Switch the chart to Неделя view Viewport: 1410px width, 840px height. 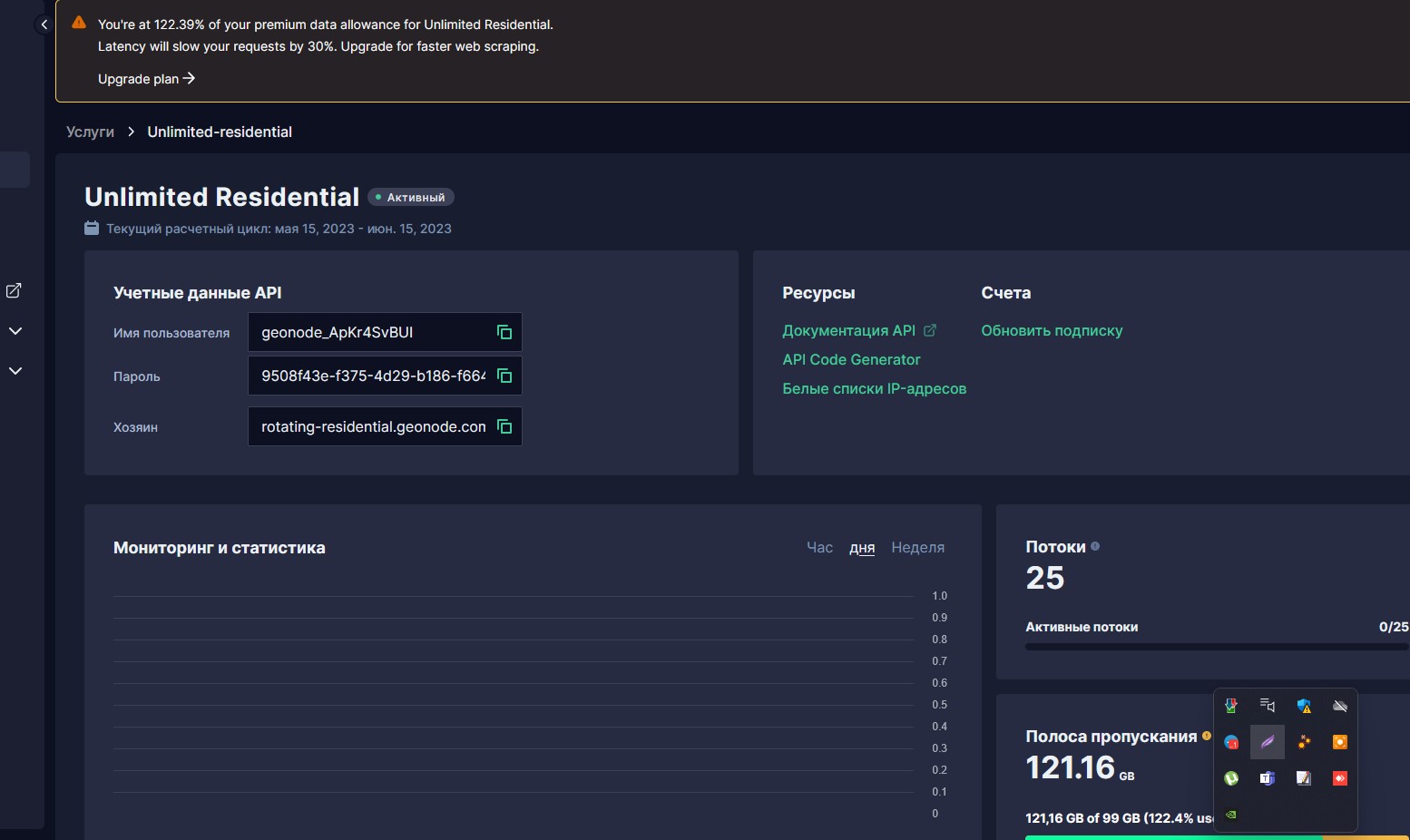coord(918,547)
